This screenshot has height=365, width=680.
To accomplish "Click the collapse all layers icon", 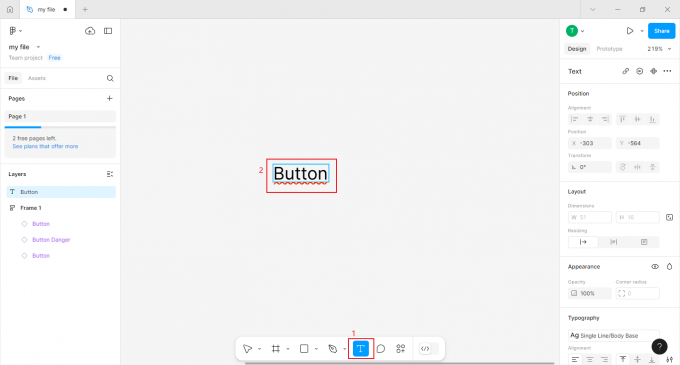I will 110,174.
